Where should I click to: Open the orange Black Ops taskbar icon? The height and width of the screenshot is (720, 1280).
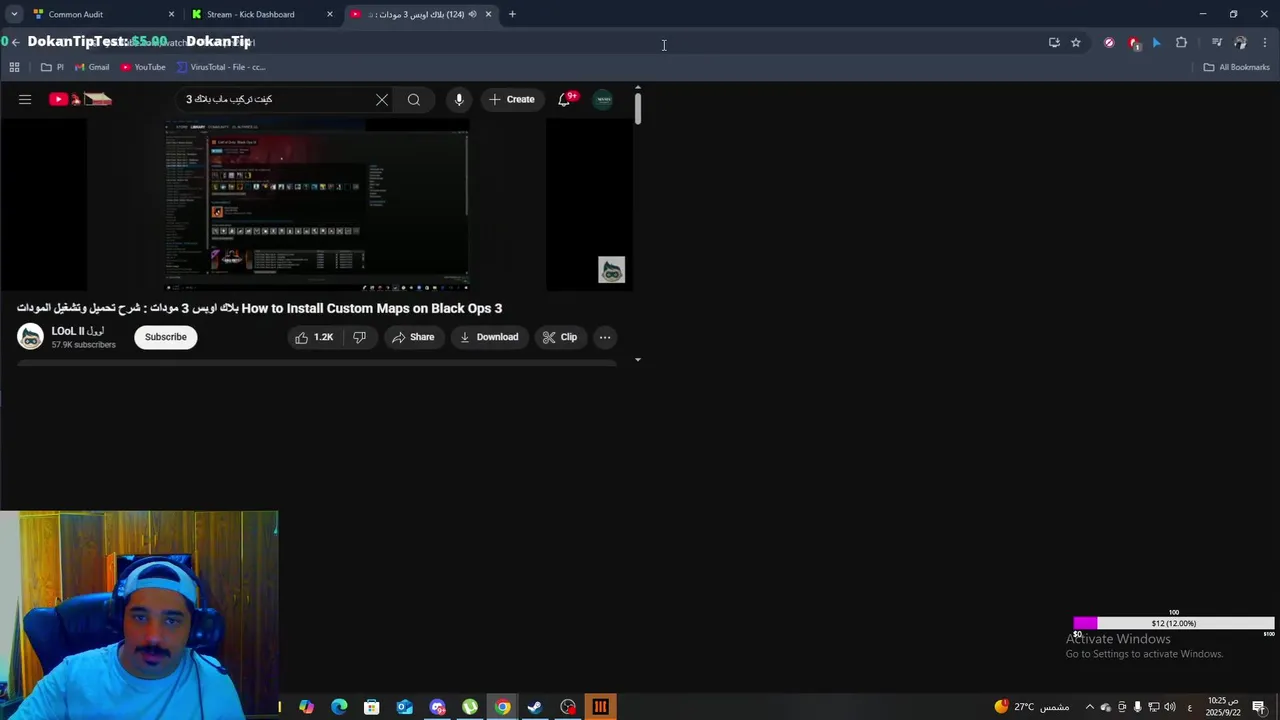pyautogui.click(x=601, y=707)
